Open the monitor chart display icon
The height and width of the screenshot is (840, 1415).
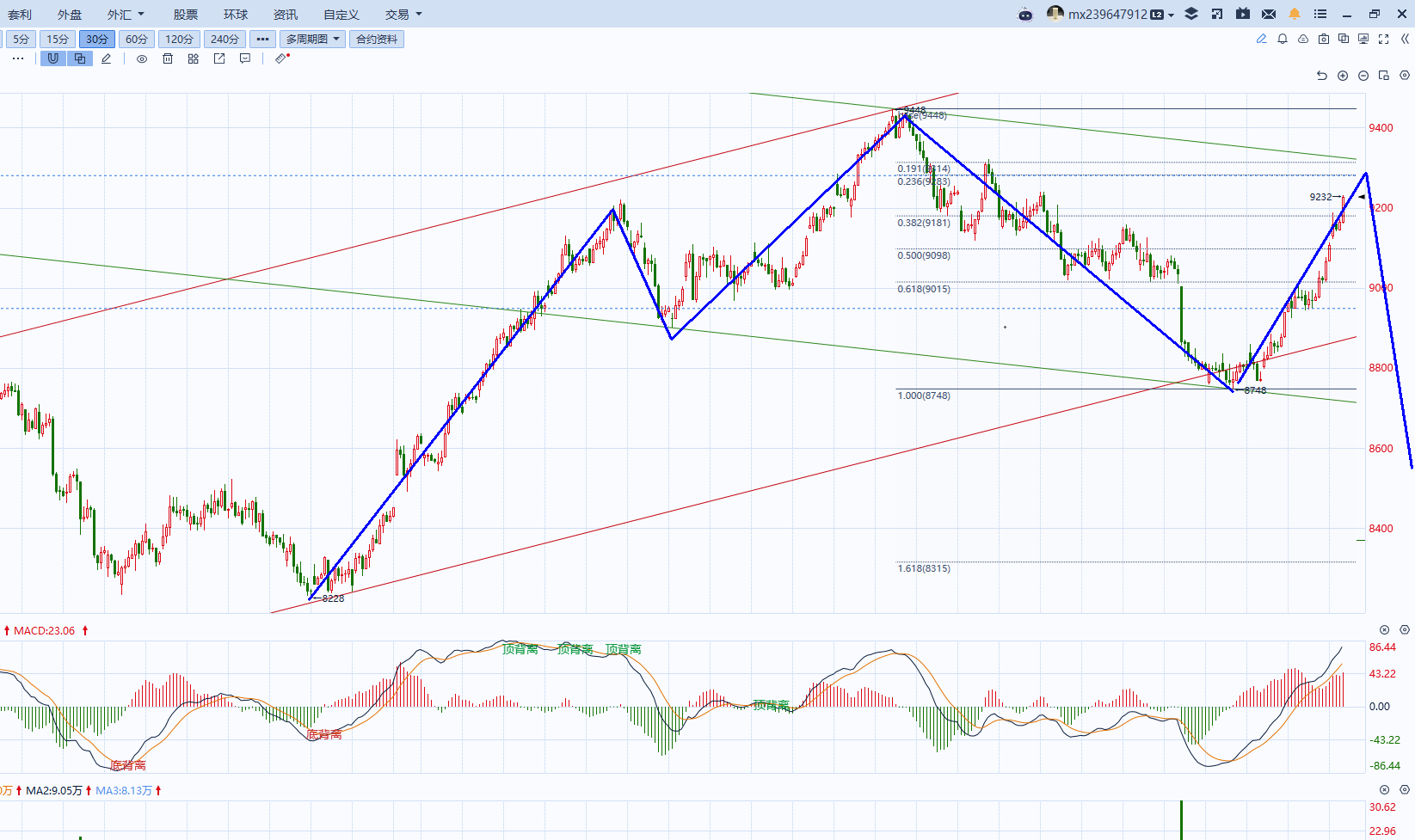pyautogui.click(x=1363, y=39)
